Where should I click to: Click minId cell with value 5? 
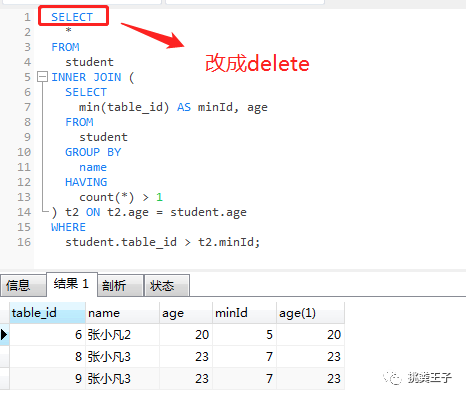(x=244, y=335)
